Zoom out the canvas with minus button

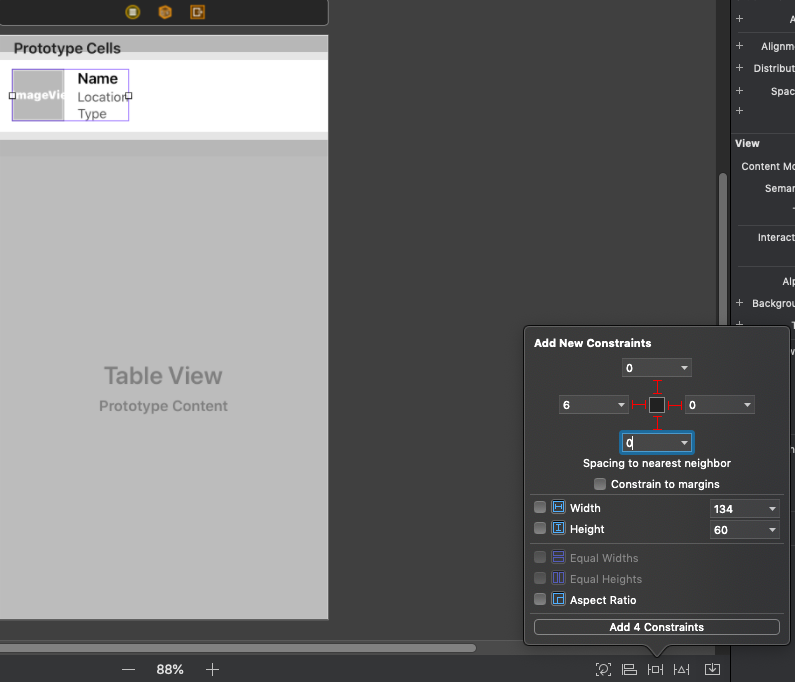tap(128, 669)
